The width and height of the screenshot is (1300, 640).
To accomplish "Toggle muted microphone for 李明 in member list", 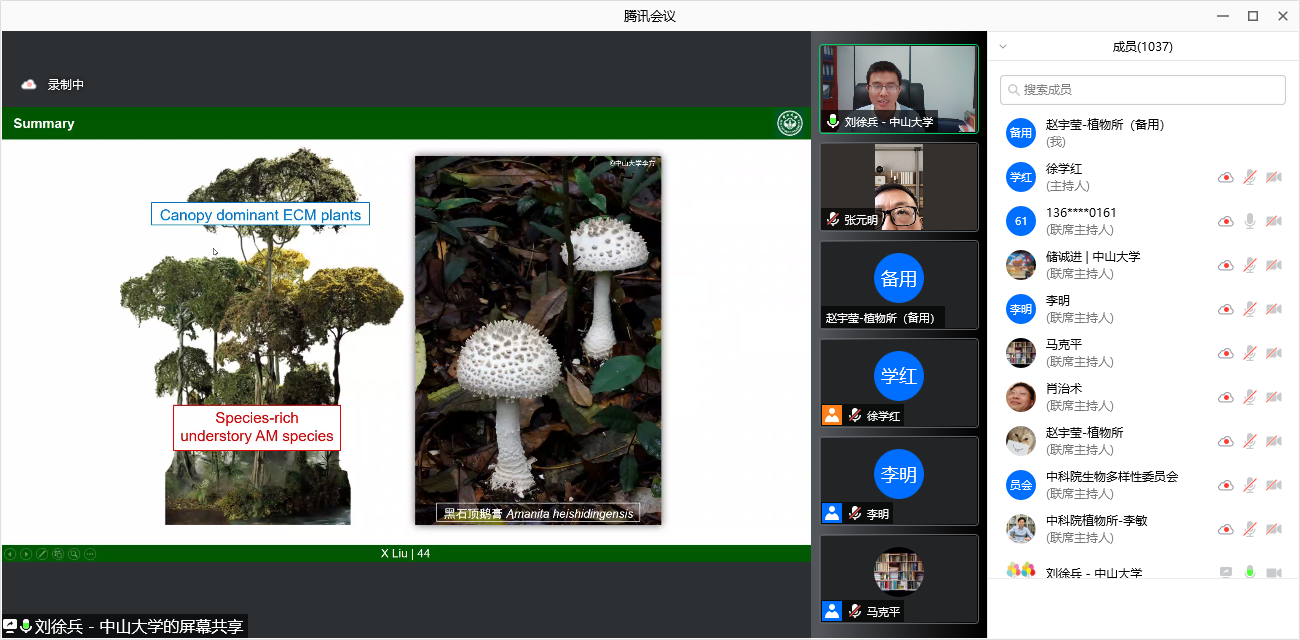I will coord(1249,309).
